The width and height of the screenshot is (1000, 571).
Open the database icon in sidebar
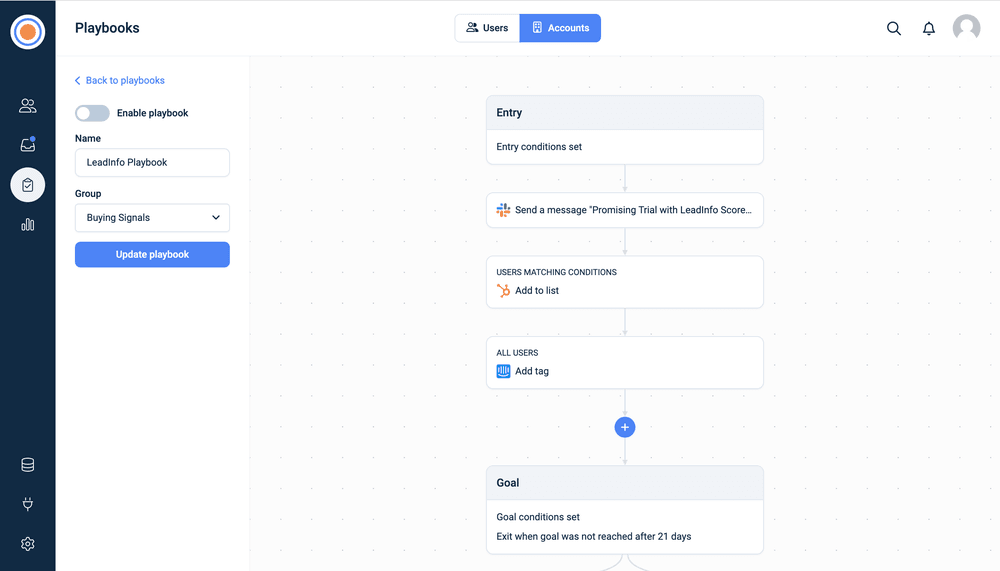pos(28,465)
